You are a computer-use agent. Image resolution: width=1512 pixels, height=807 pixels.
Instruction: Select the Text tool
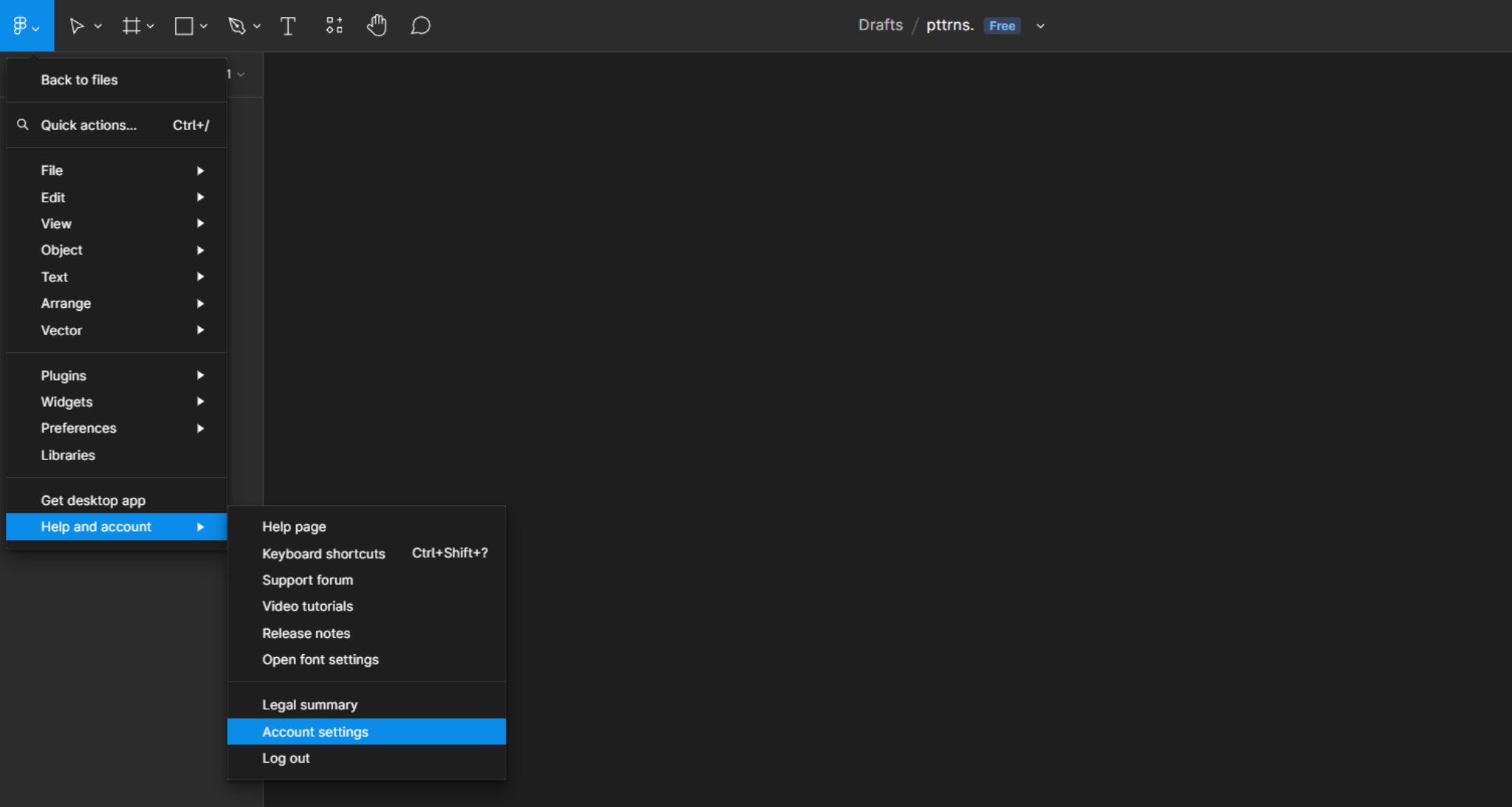[x=288, y=27]
